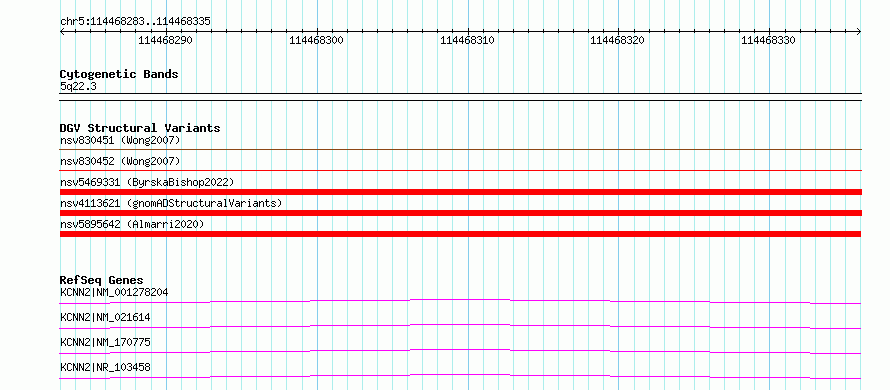Click the magenta line of KCNN2|NM_021614
This screenshot has height=390, width=890.
click(460, 325)
